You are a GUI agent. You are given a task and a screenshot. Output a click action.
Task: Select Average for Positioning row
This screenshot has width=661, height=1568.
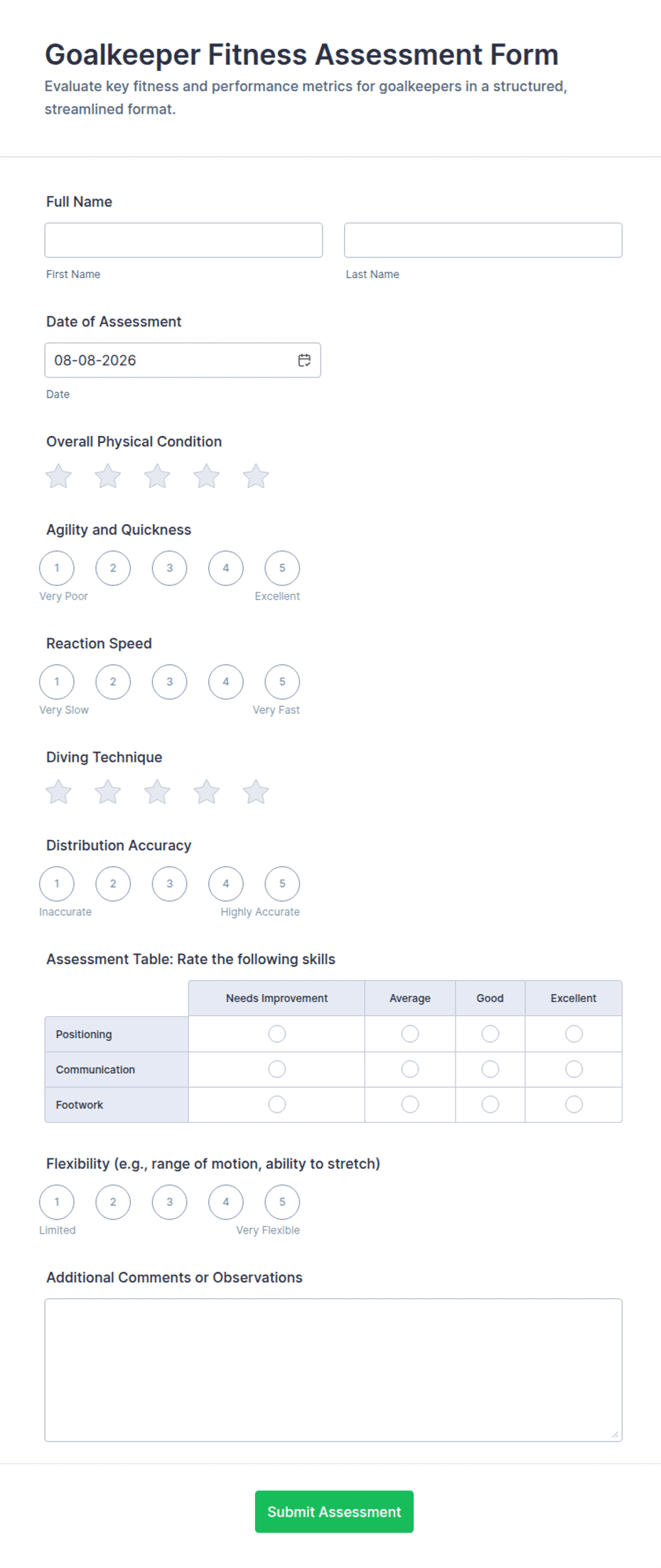410,1034
